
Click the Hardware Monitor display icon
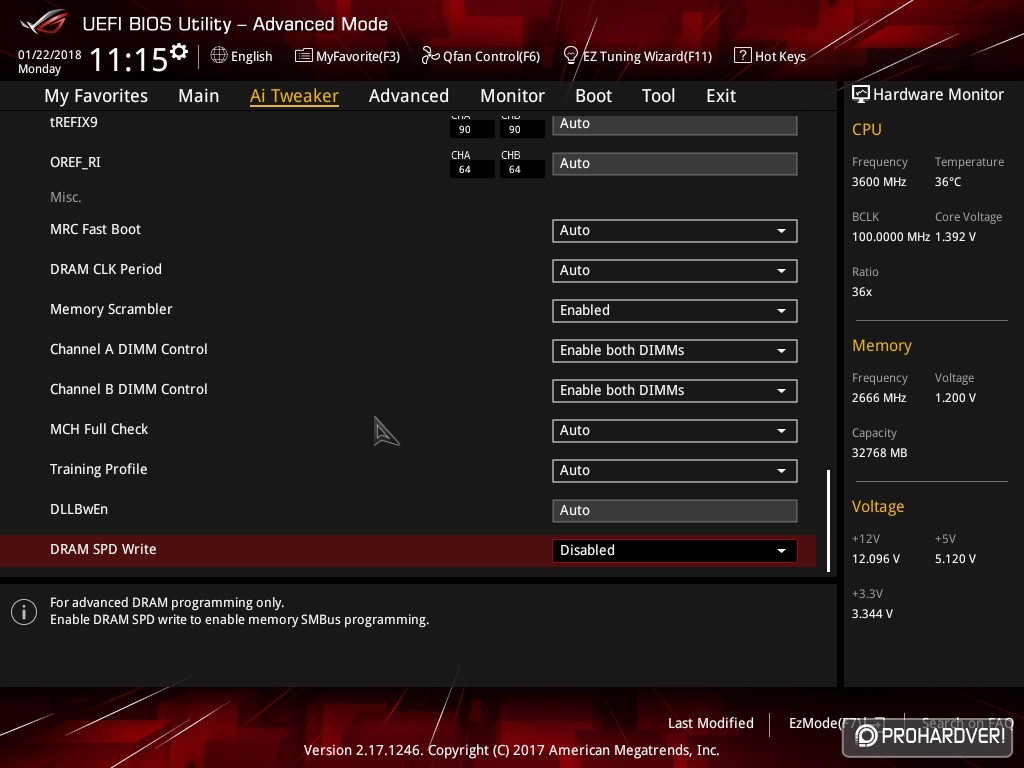pos(861,94)
